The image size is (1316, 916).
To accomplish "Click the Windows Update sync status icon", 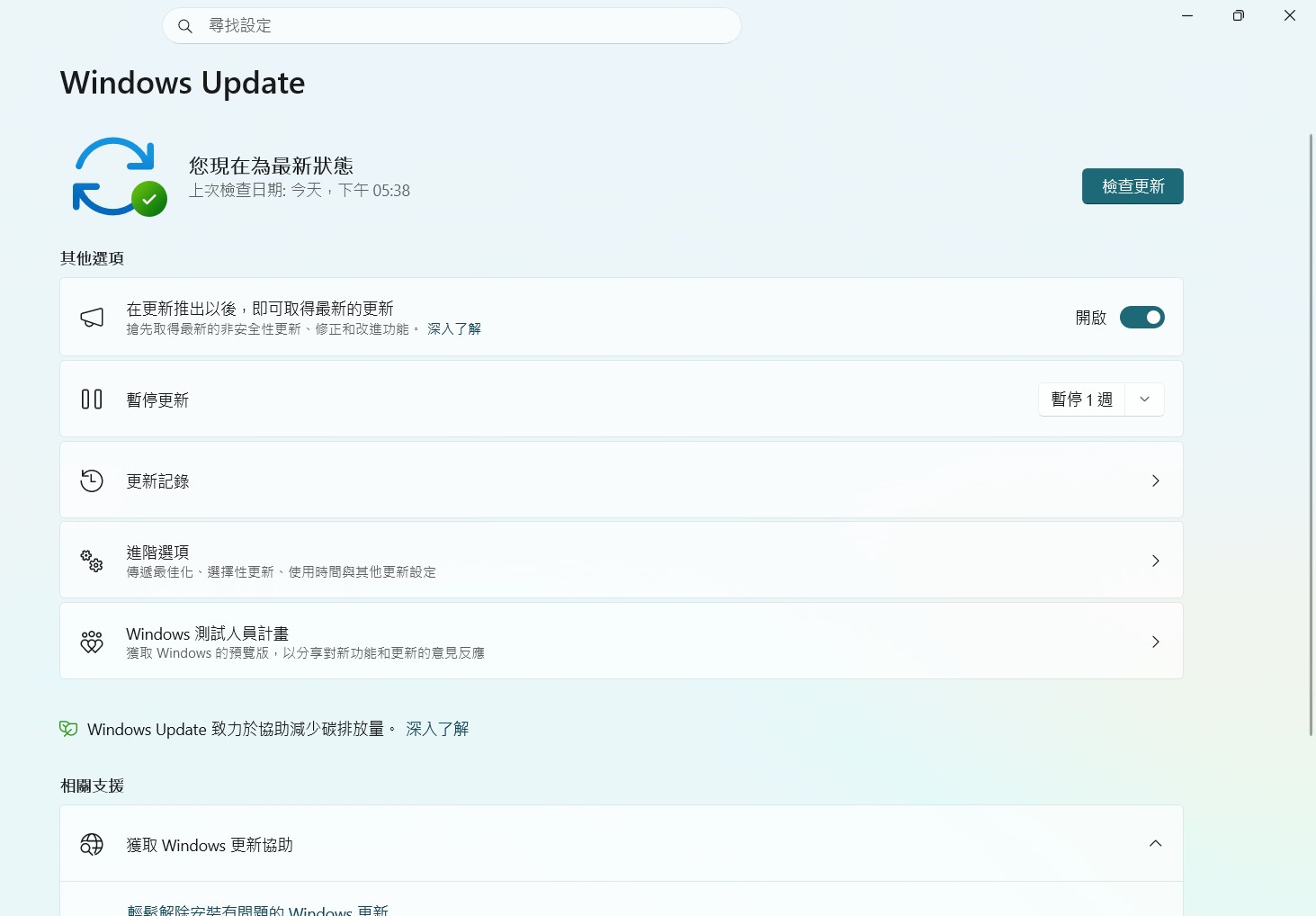I will [x=119, y=176].
